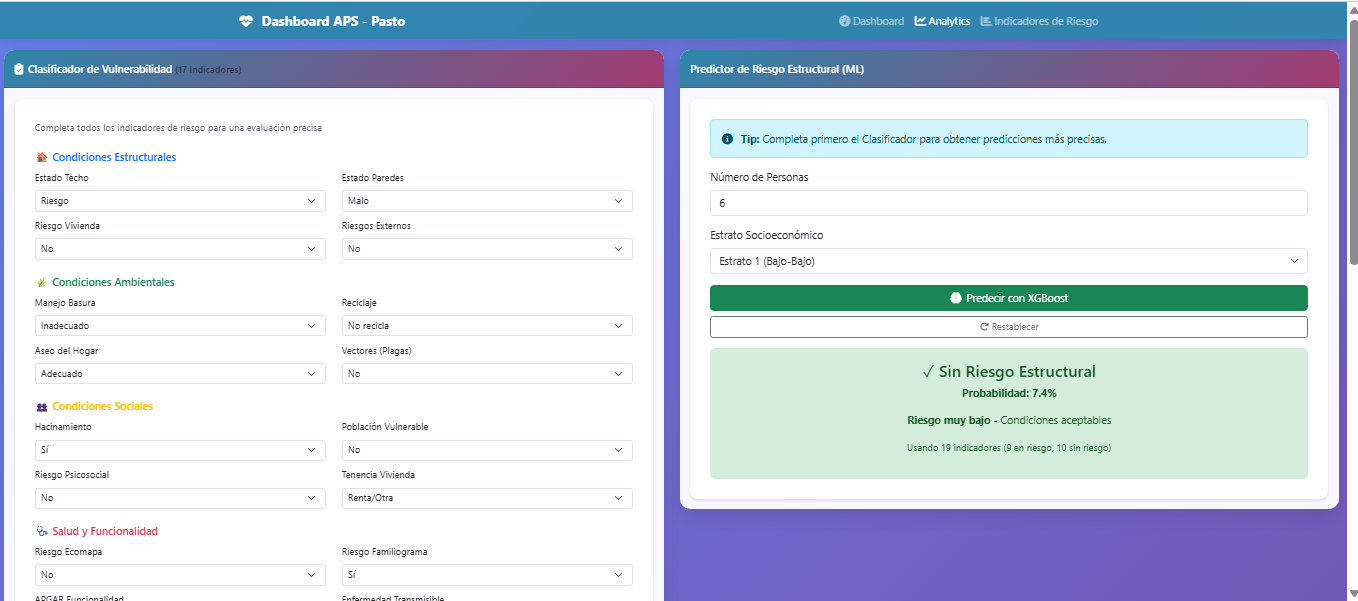
Task: Click the Condiciones Ambientales heading
Action: (113, 283)
